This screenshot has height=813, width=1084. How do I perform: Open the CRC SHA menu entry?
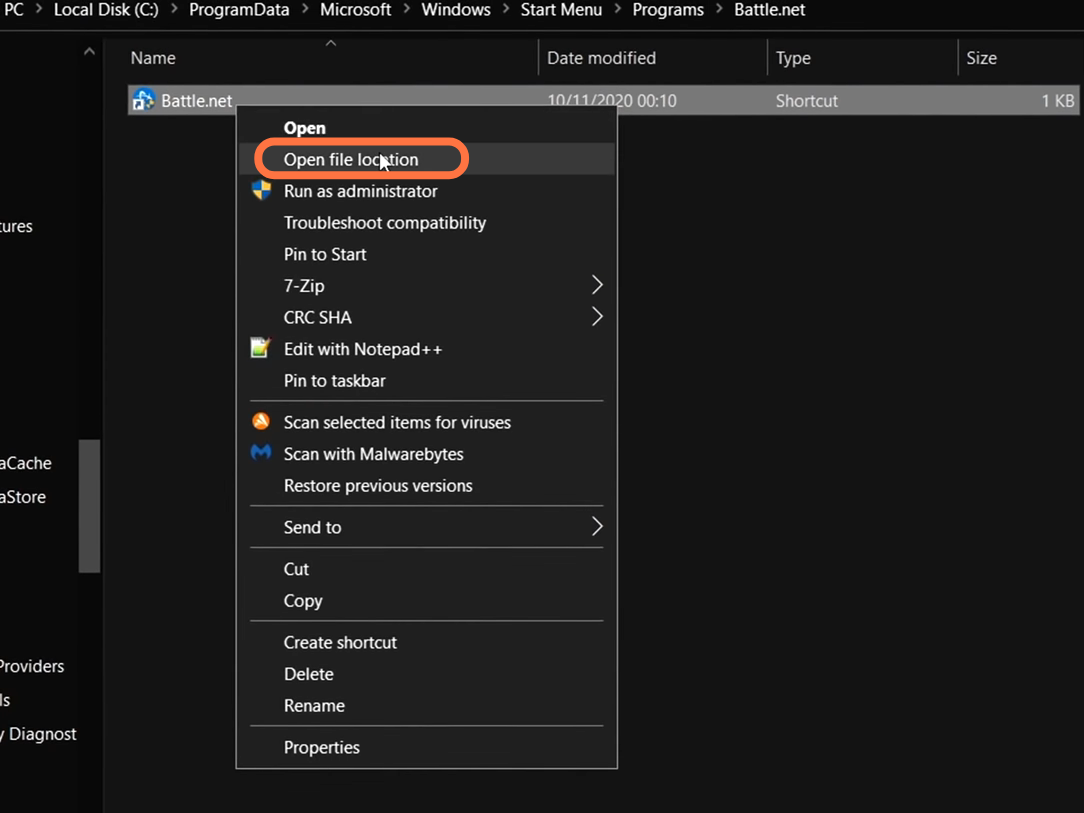pos(317,317)
